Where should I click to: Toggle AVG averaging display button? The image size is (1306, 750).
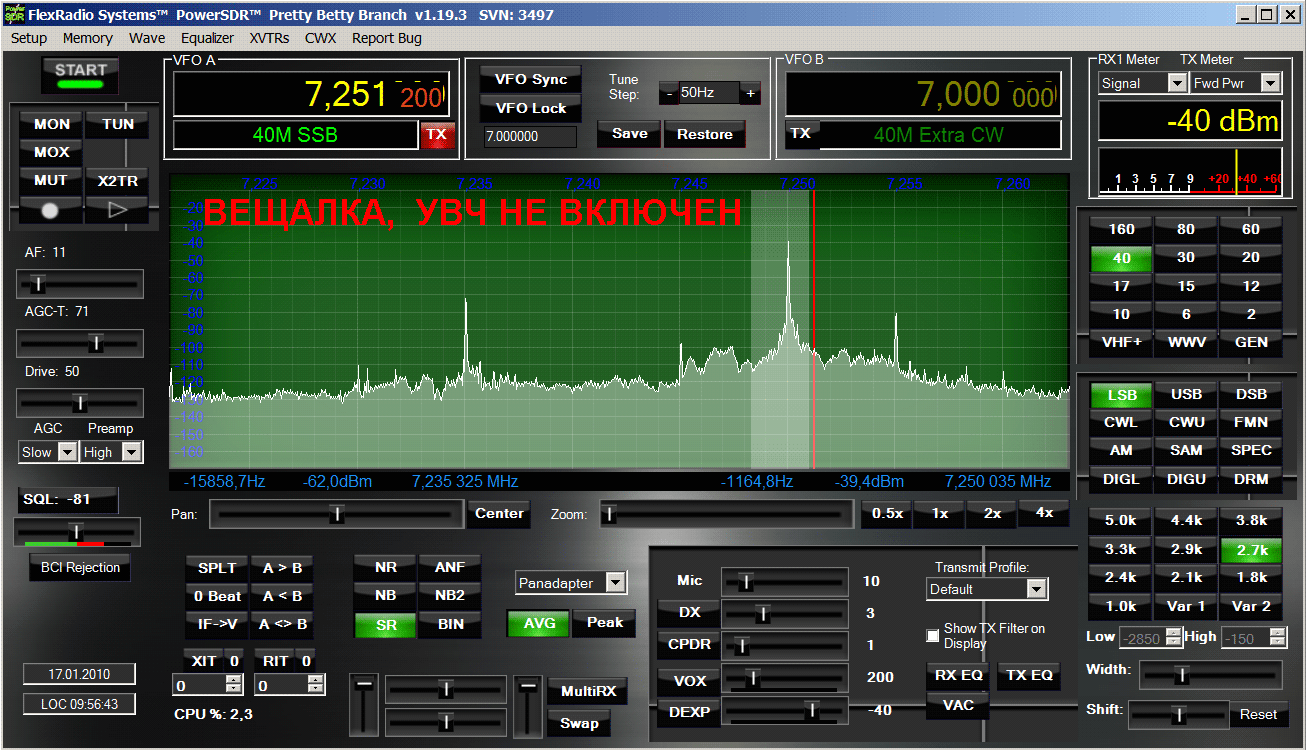pos(539,623)
